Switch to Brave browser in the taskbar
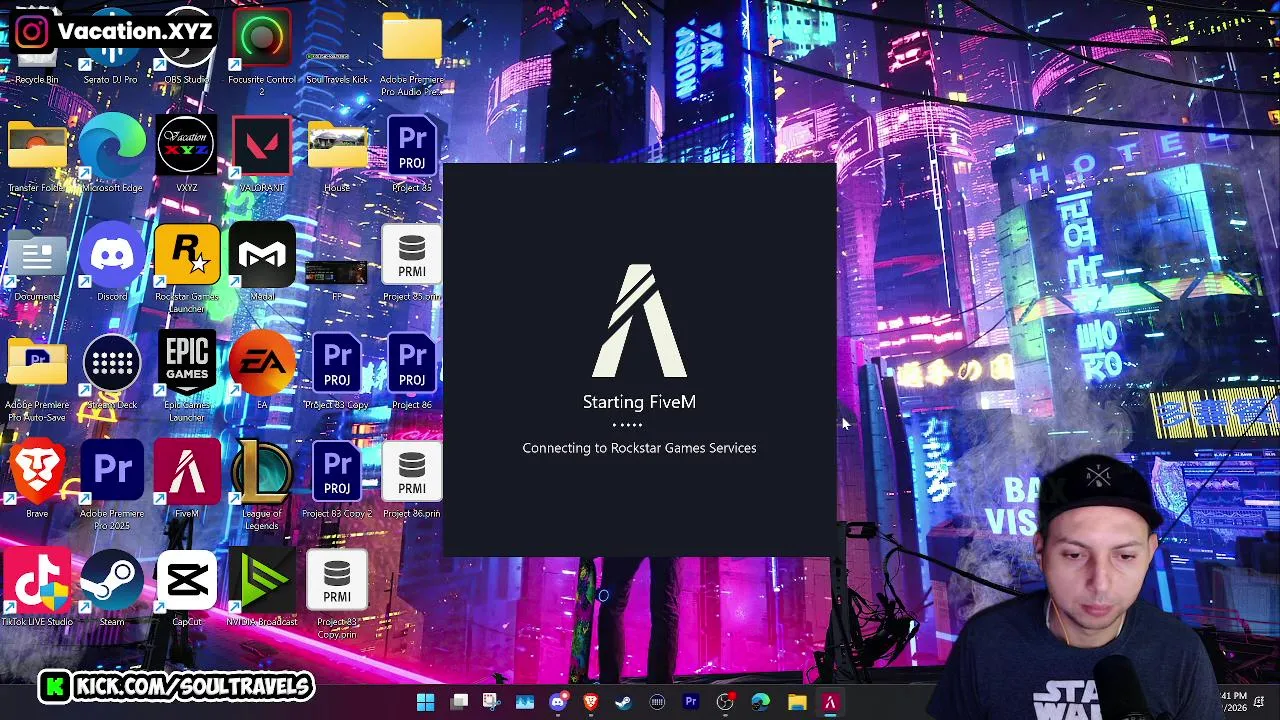Viewport: 1280px width, 720px height. click(590, 702)
